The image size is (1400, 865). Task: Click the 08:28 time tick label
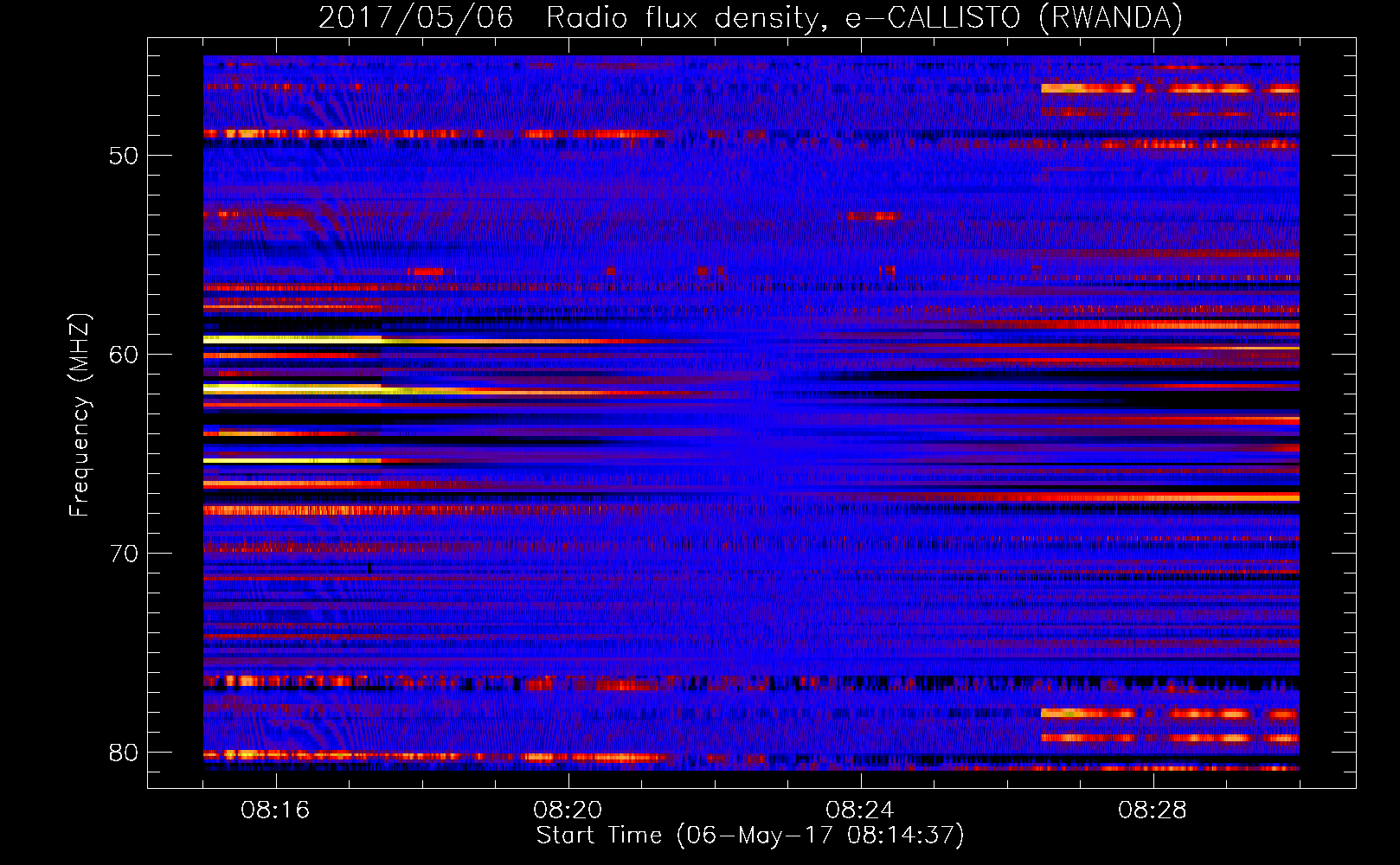[x=1153, y=811]
